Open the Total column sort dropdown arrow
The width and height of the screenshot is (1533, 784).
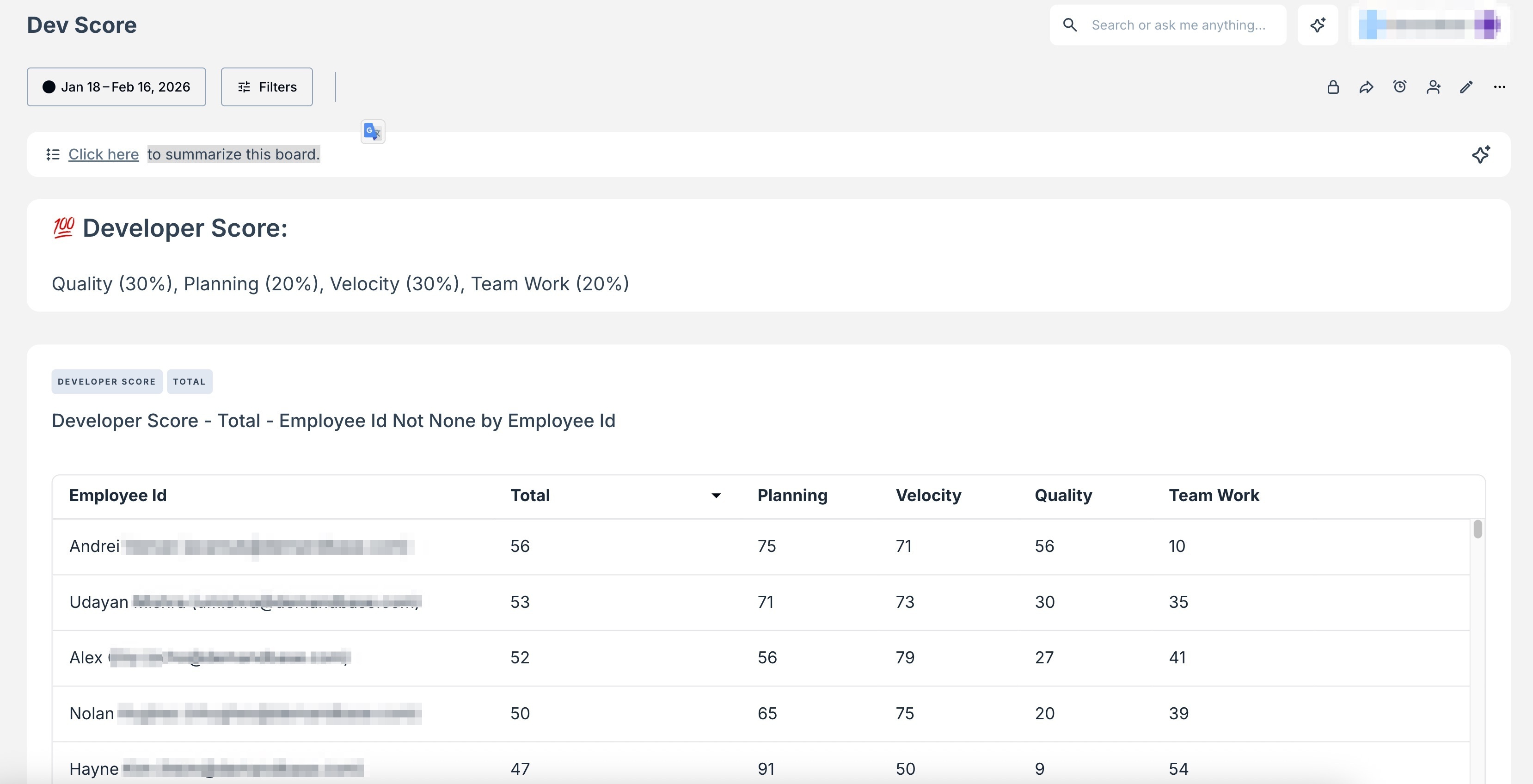point(716,496)
